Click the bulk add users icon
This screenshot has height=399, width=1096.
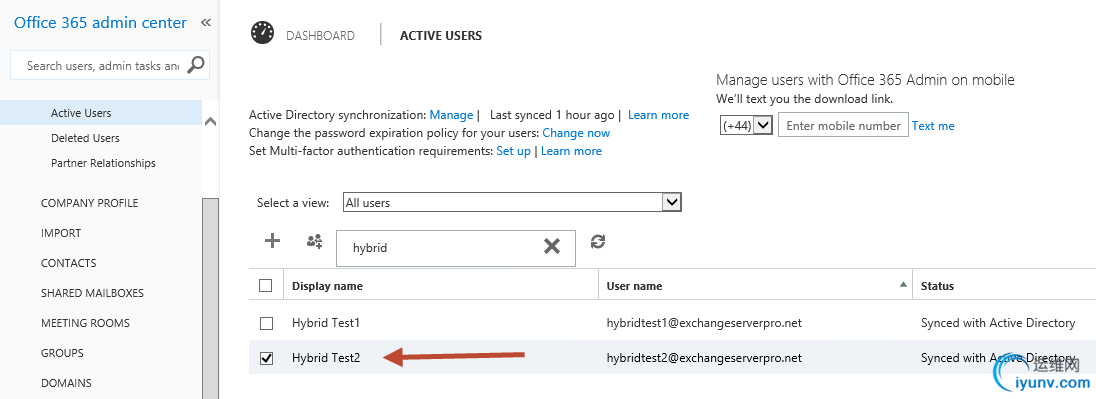315,241
